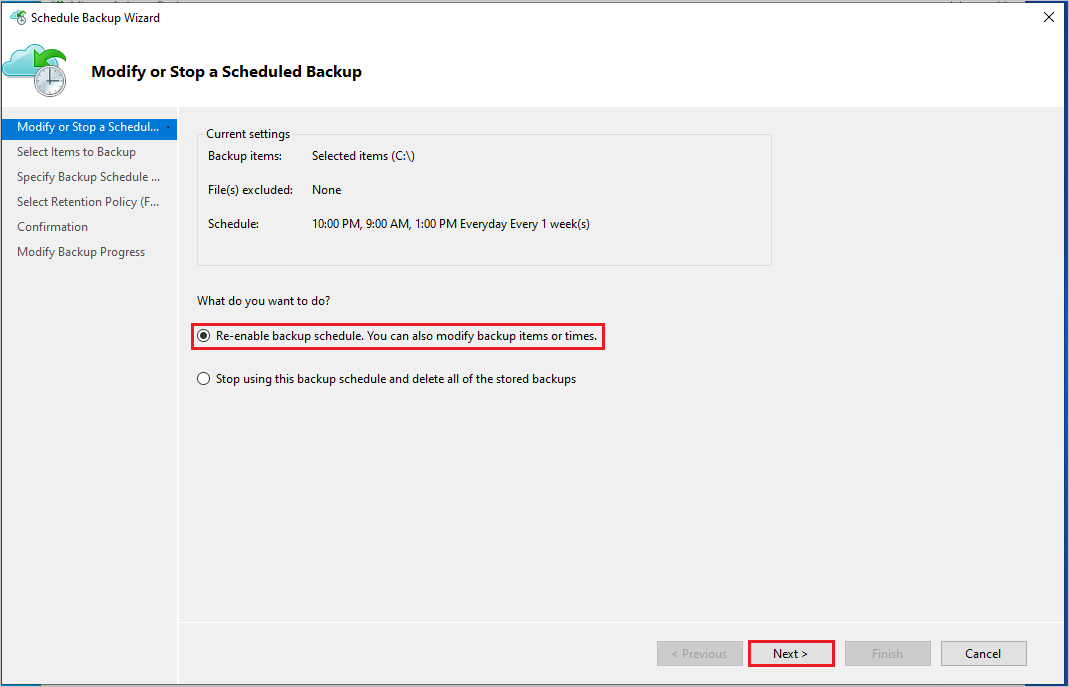Image resolution: width=1069 pixels, height=687 pixels.
Task: Click the Schedule Backup Wizard title bar icon
Action: pos(18,17)
